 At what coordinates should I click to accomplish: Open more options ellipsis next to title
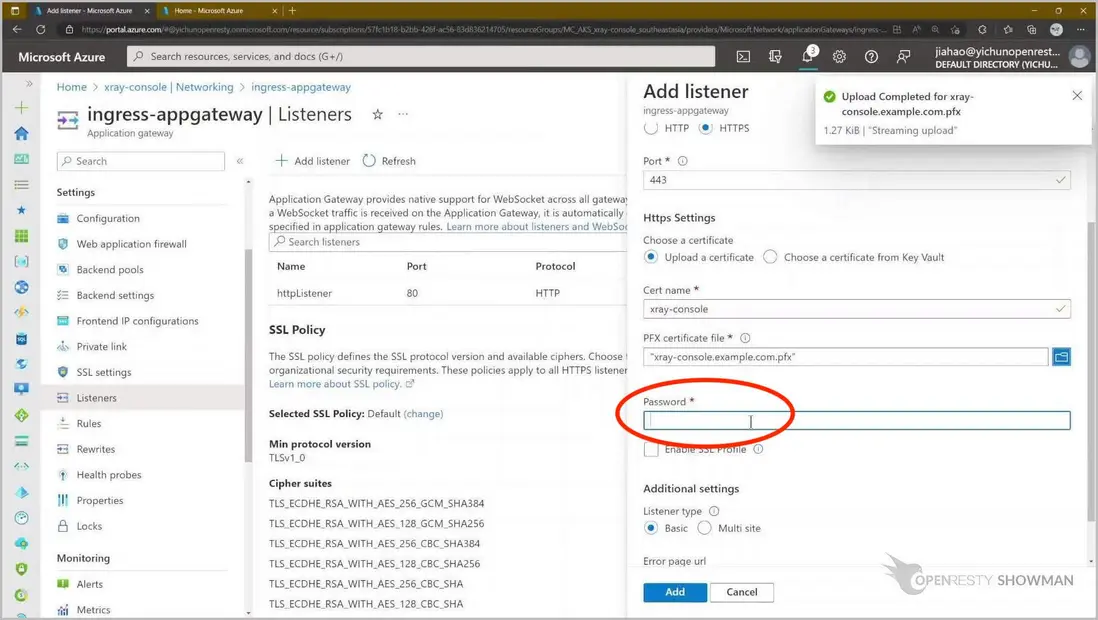[403, 115]
